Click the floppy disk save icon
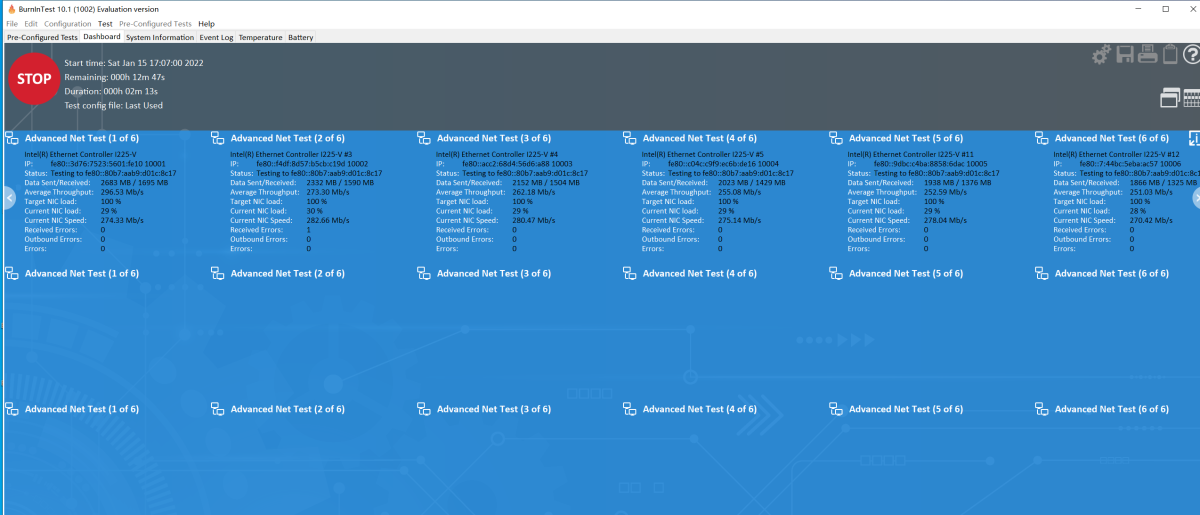This screenshot has width=1200, height=515. 1125,55
